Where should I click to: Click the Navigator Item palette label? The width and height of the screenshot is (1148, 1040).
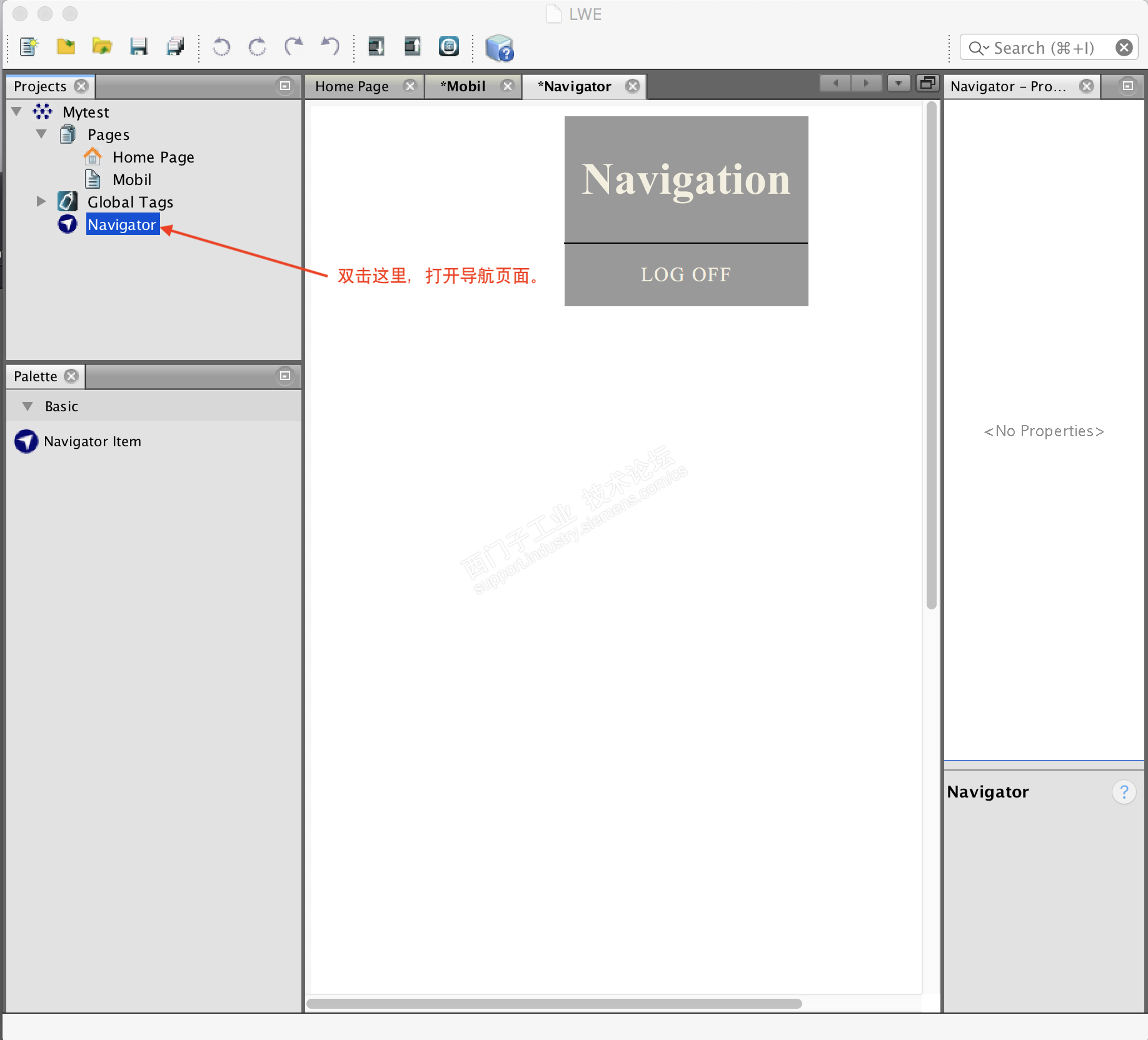93,441
